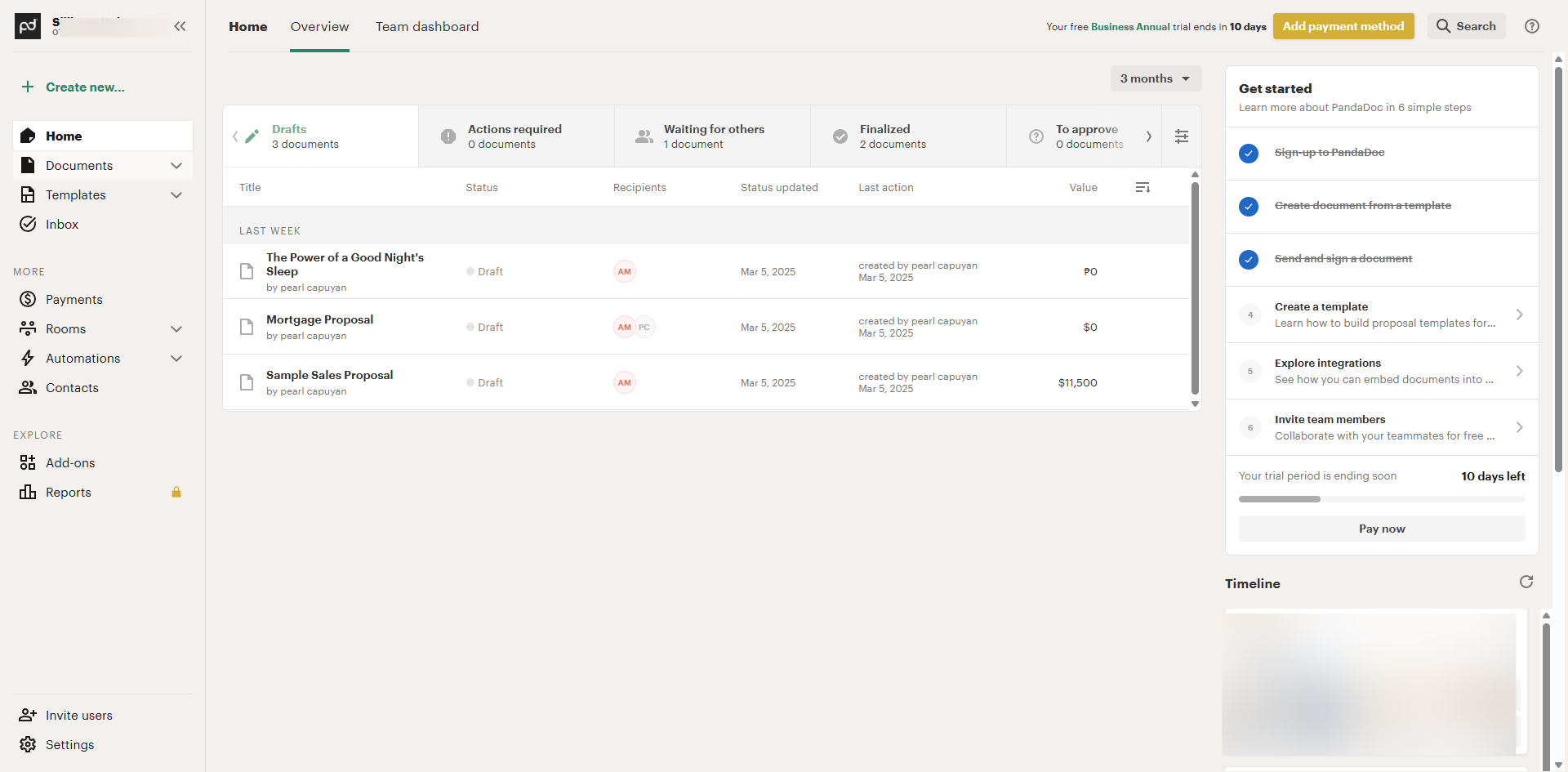
Task: Refresh the Timeline panel
Action: click(x=1526, y=582)
